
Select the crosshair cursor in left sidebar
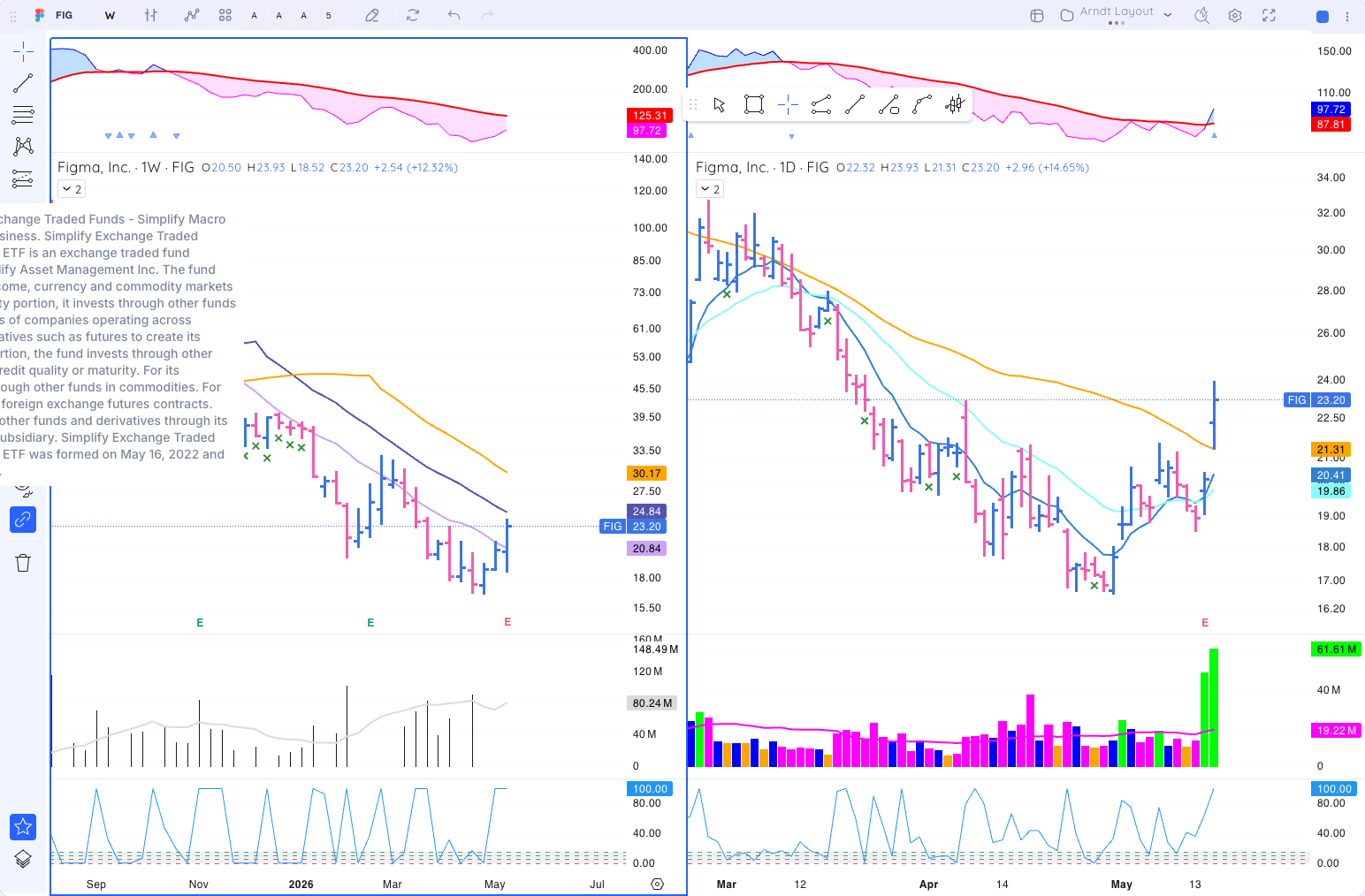point(23,52)
